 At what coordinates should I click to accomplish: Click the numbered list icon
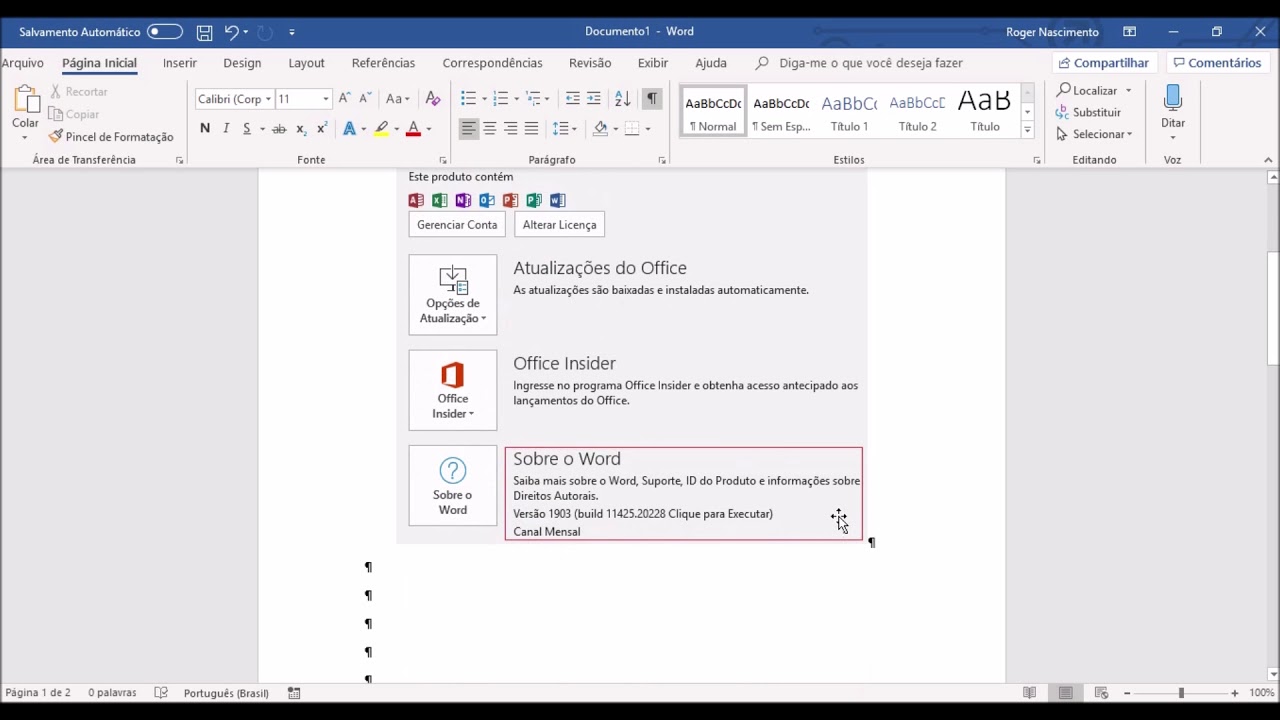coord(501,99)
